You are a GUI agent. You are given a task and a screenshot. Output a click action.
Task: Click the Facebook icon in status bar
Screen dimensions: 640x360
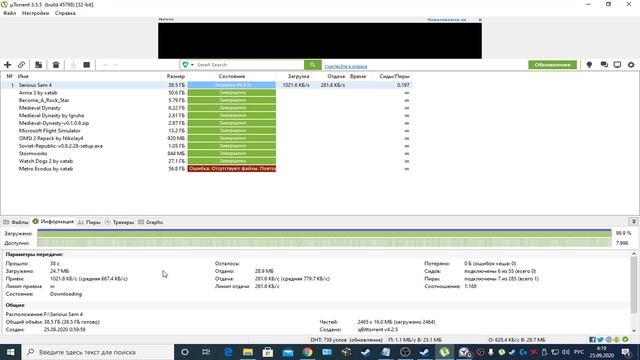[592, 340]
